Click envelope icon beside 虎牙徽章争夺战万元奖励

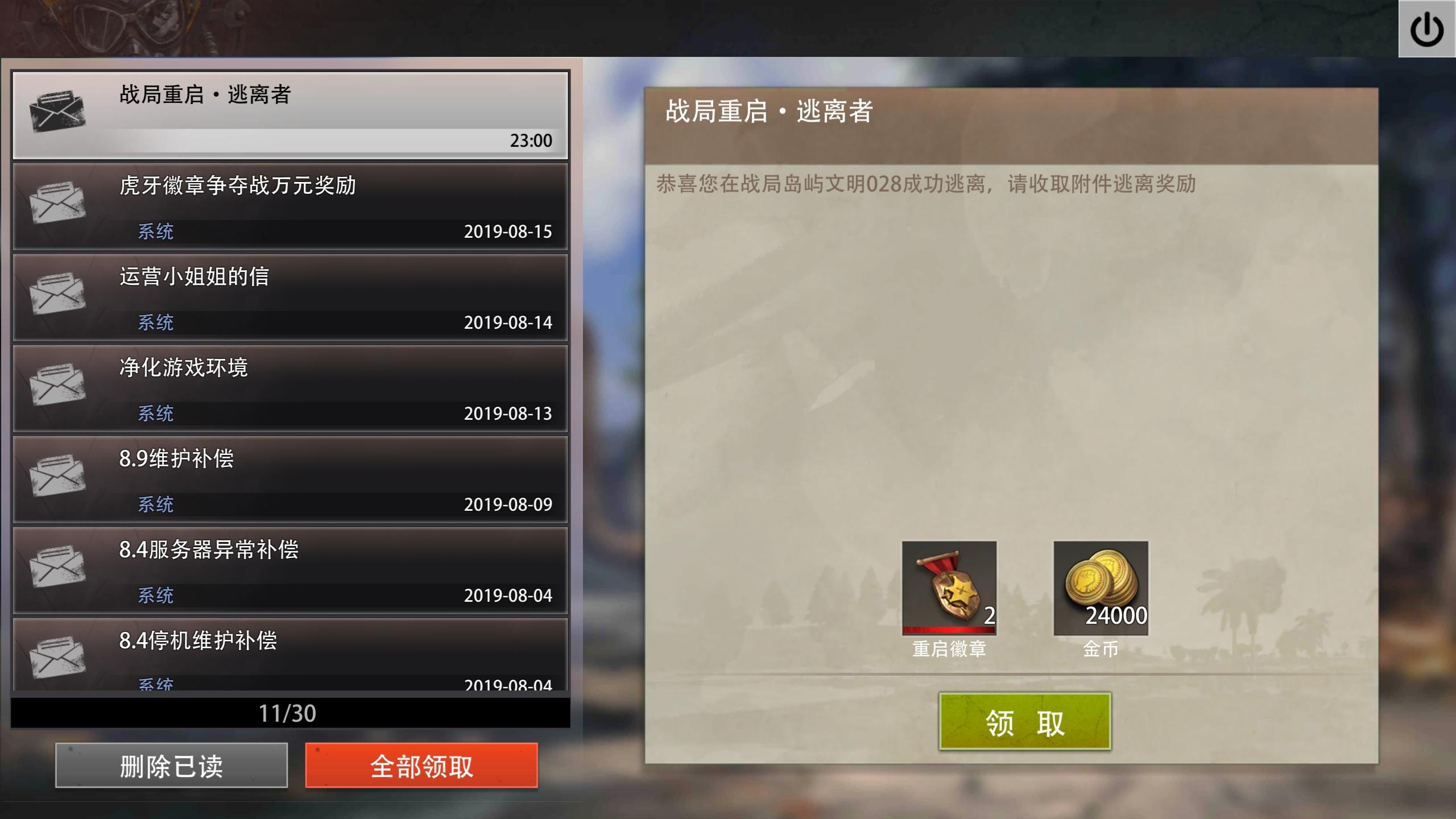click(x=57, y=202)
